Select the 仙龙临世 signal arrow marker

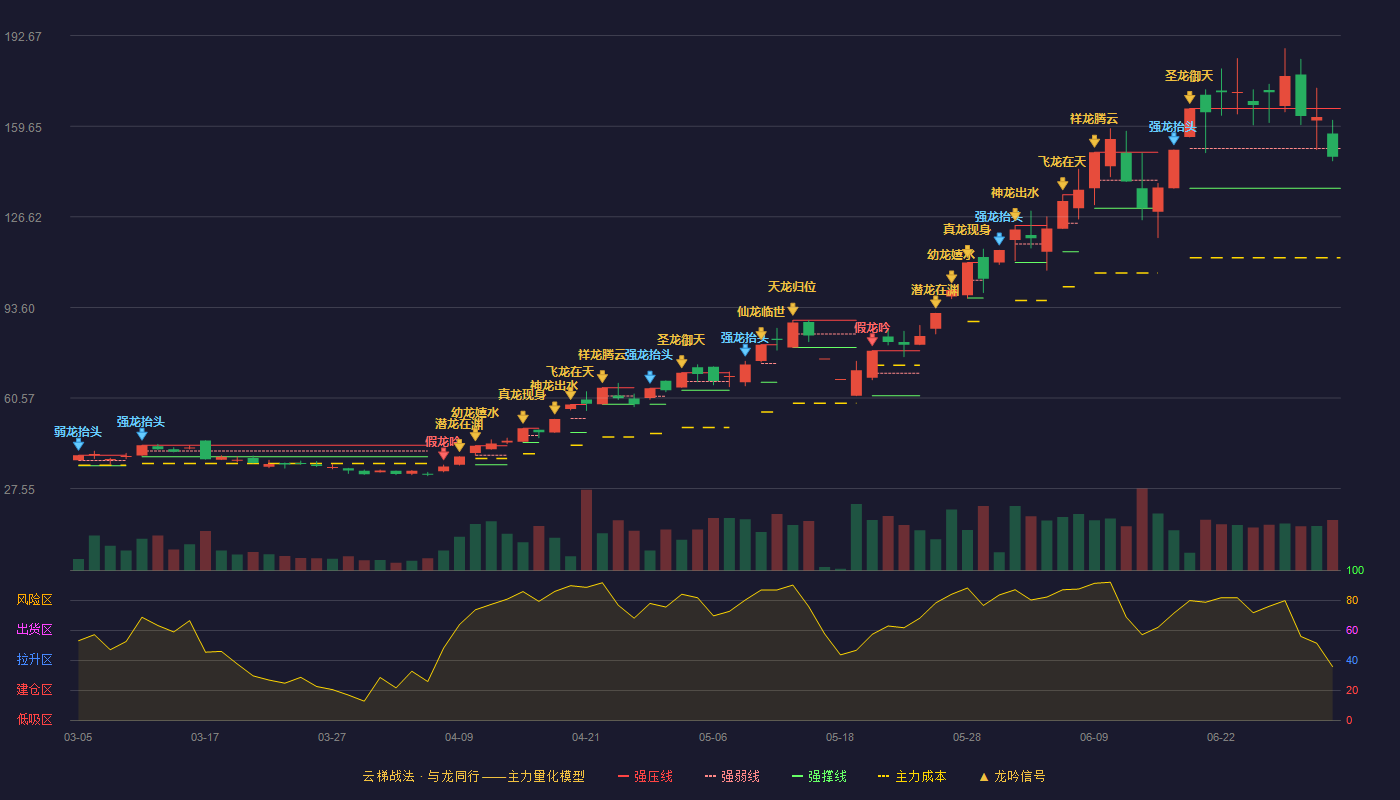coord(761,334)
